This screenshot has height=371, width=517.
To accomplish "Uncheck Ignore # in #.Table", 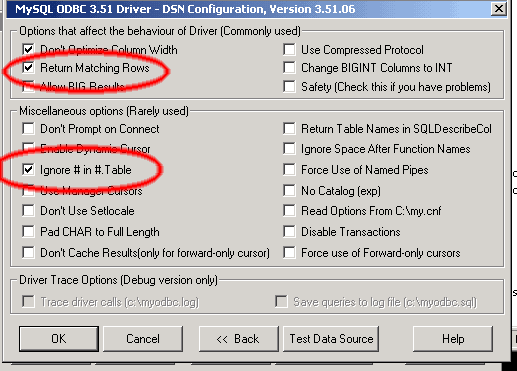I will coord(28,170).
